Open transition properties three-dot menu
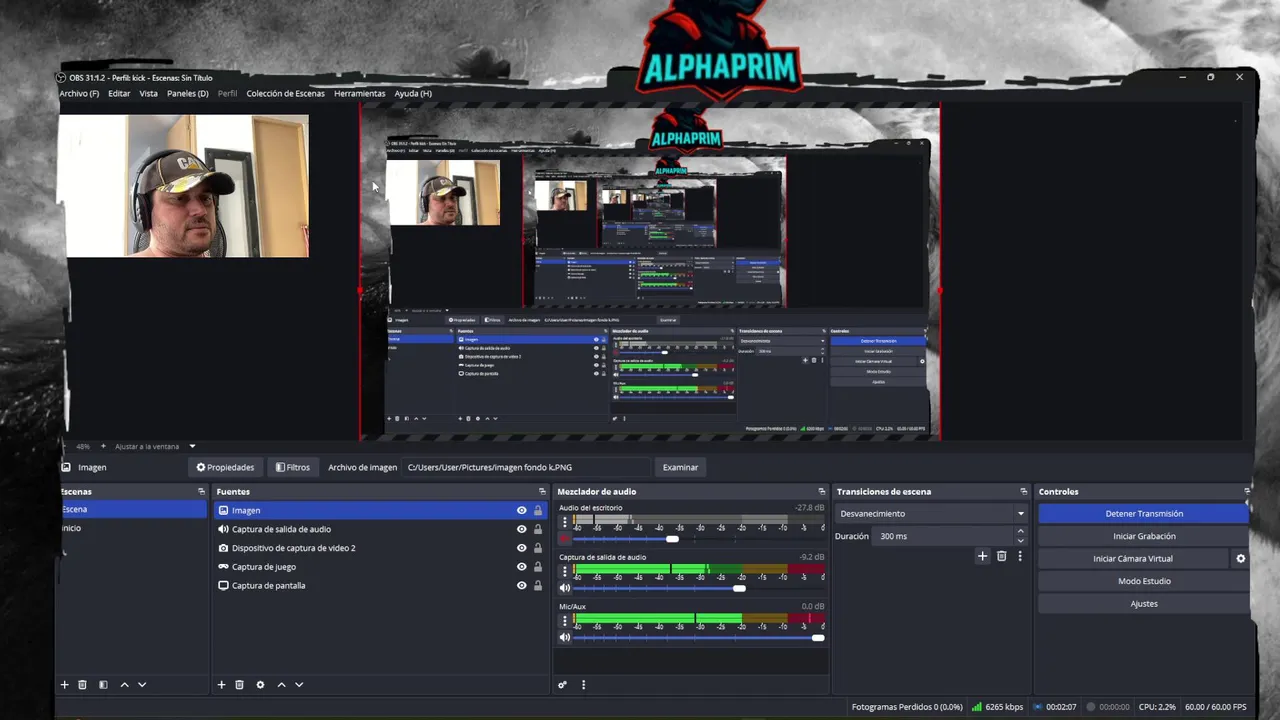Viewport: 1280px width, 720px height. pyautogui.click(x=1020, y=556)
